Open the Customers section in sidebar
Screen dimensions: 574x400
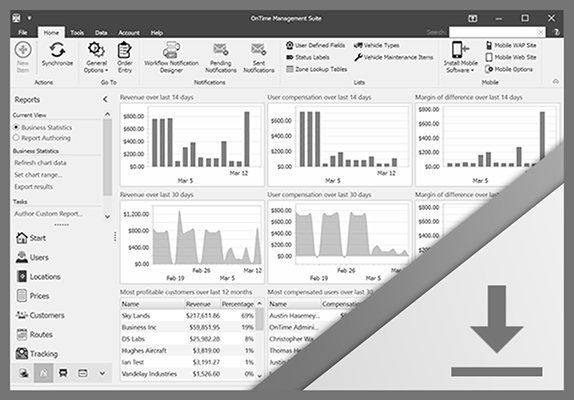(40, 315)
